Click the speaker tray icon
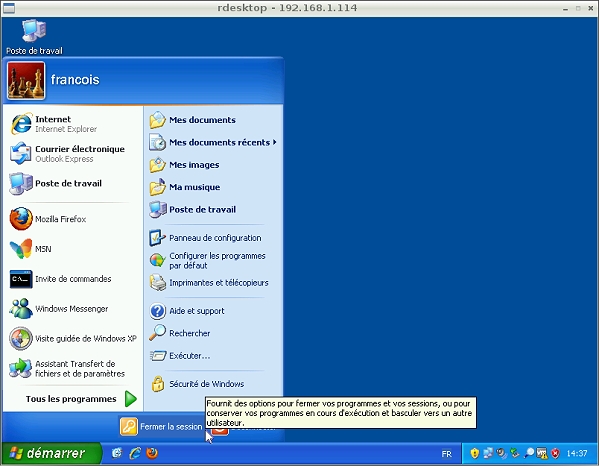This screenshot has height=466, width=599. [x=501, y=453]
